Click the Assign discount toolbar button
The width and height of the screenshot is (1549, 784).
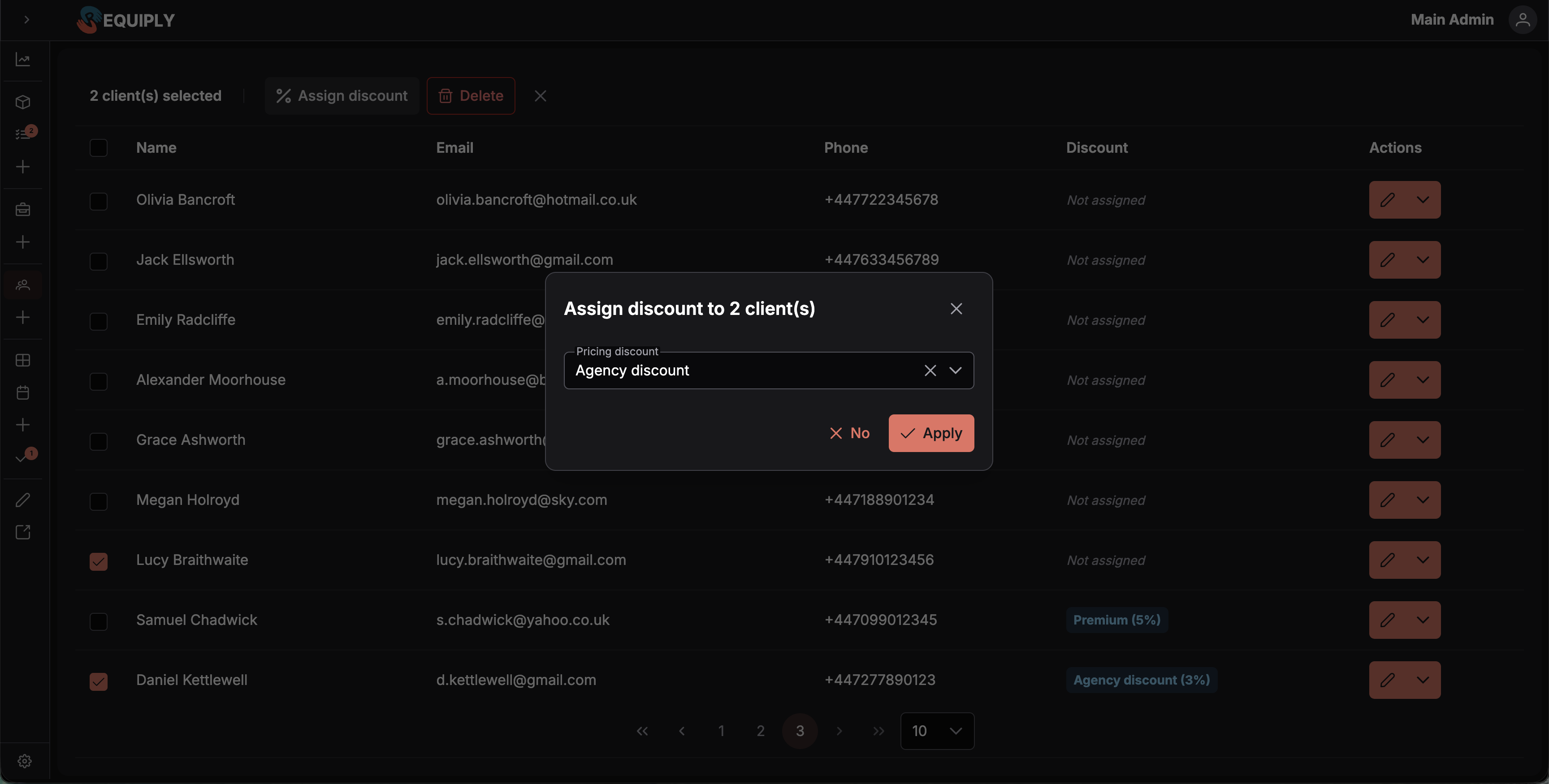(x=342, y=95)
